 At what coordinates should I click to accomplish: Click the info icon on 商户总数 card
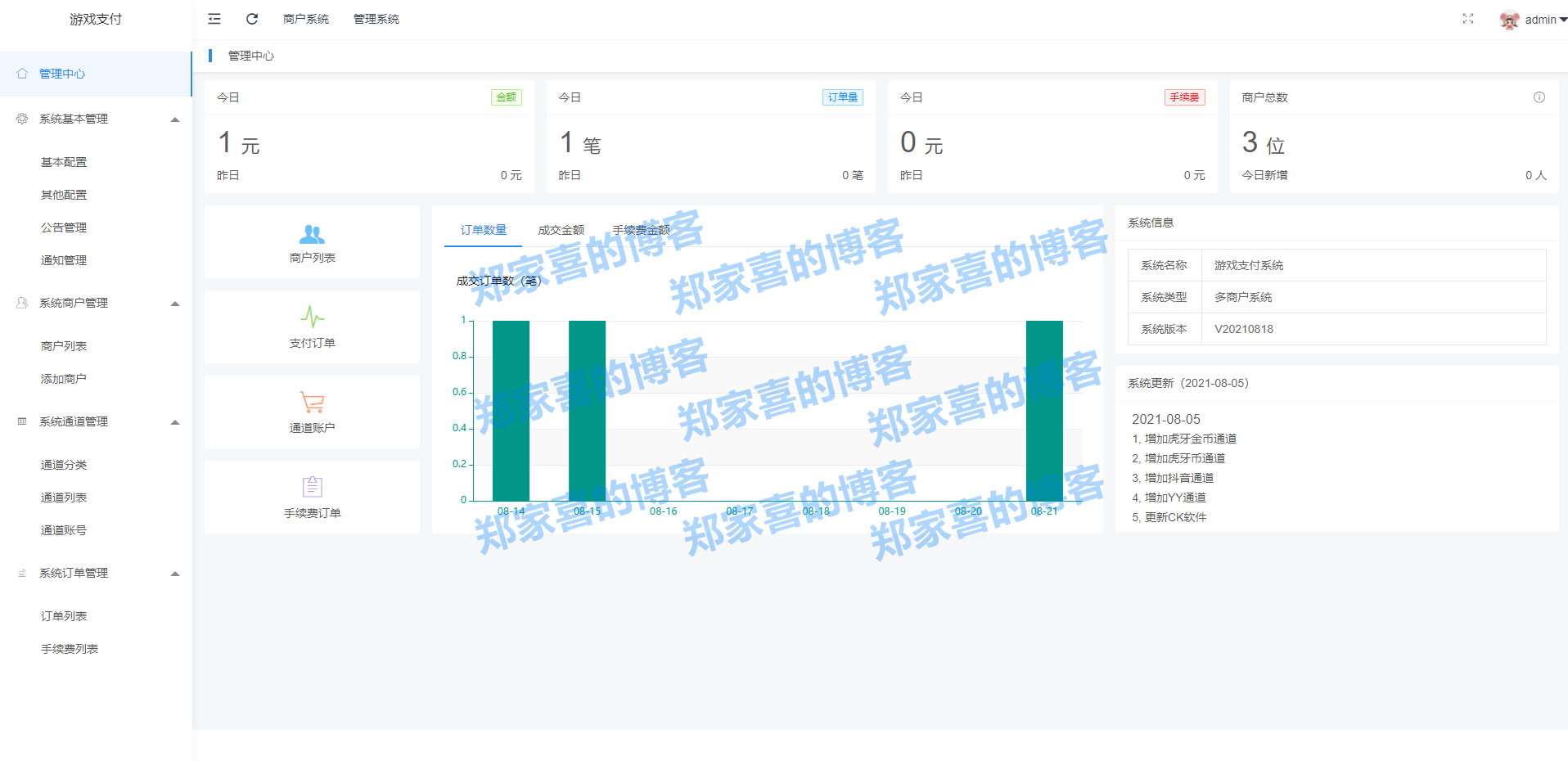point(1539,97)
